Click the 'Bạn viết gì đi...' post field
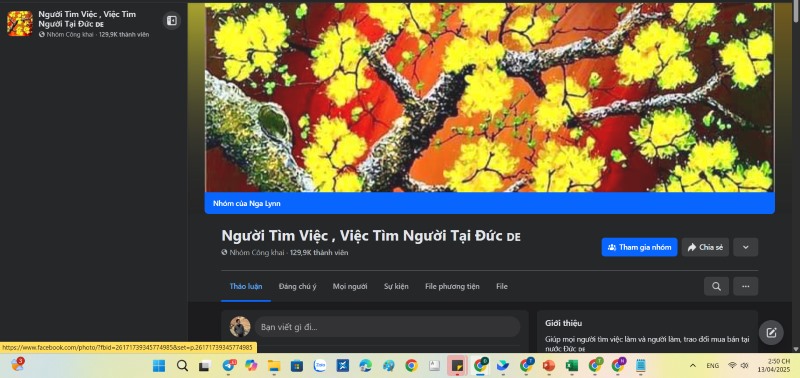 [388, 327]
